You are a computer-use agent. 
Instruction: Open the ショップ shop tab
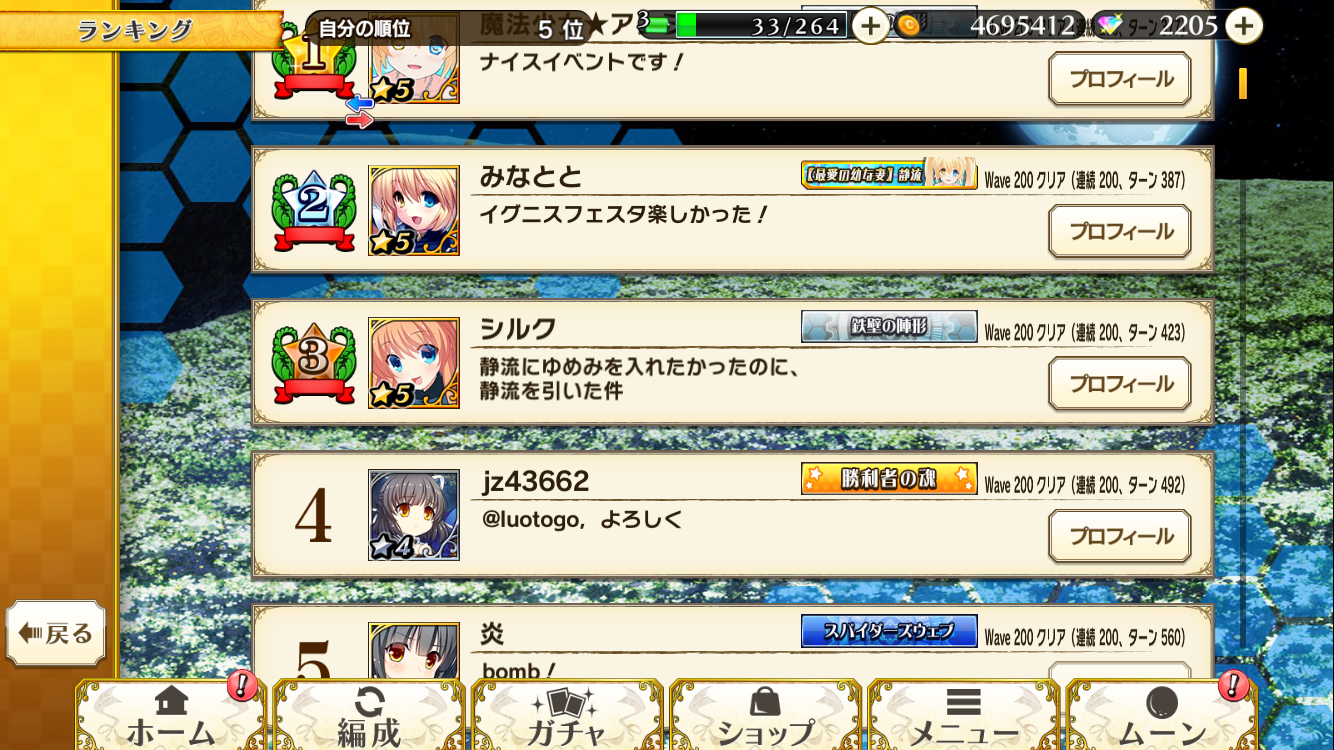pyautogui.click(x=765, y=715)
